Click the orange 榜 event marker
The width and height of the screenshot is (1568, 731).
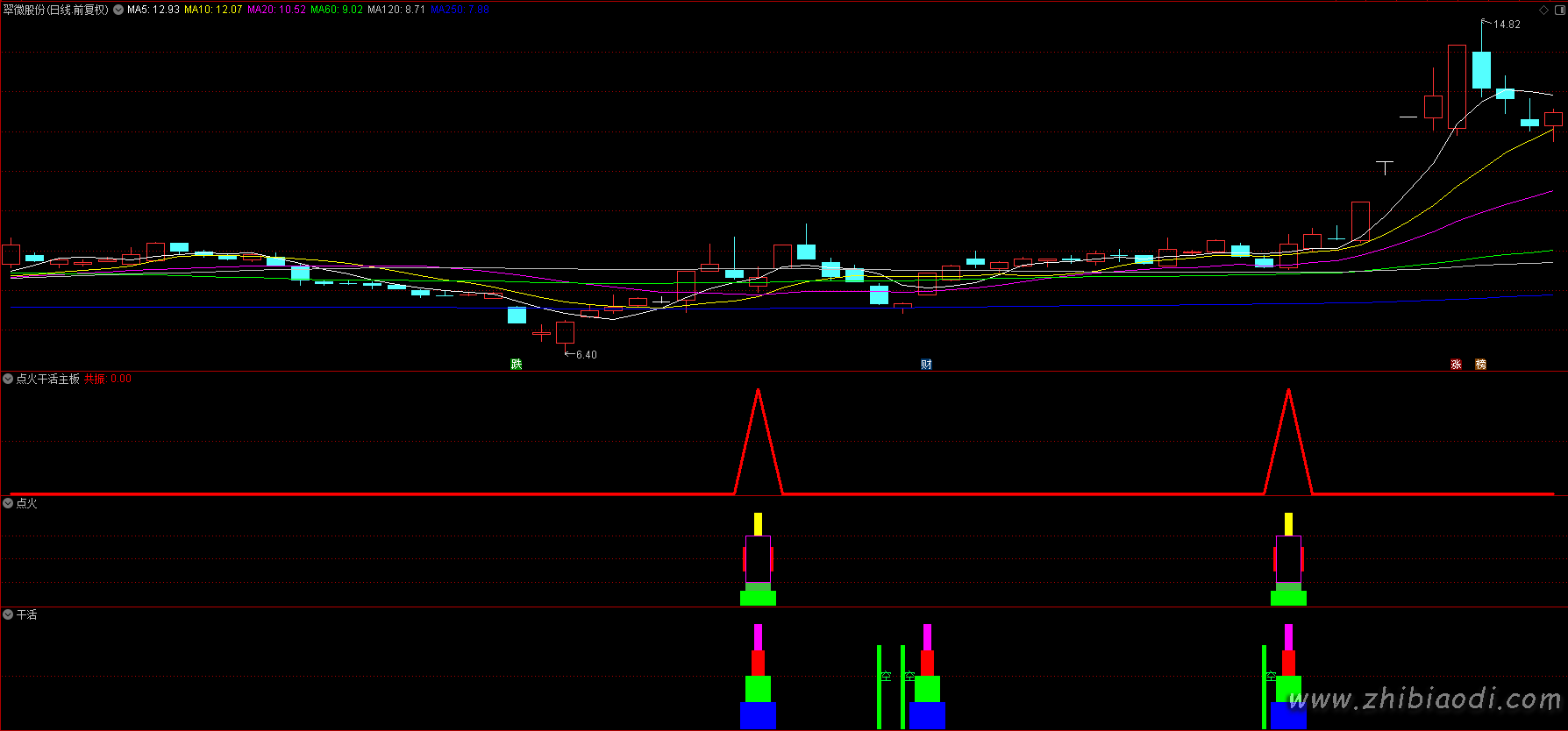point(1480,364)
